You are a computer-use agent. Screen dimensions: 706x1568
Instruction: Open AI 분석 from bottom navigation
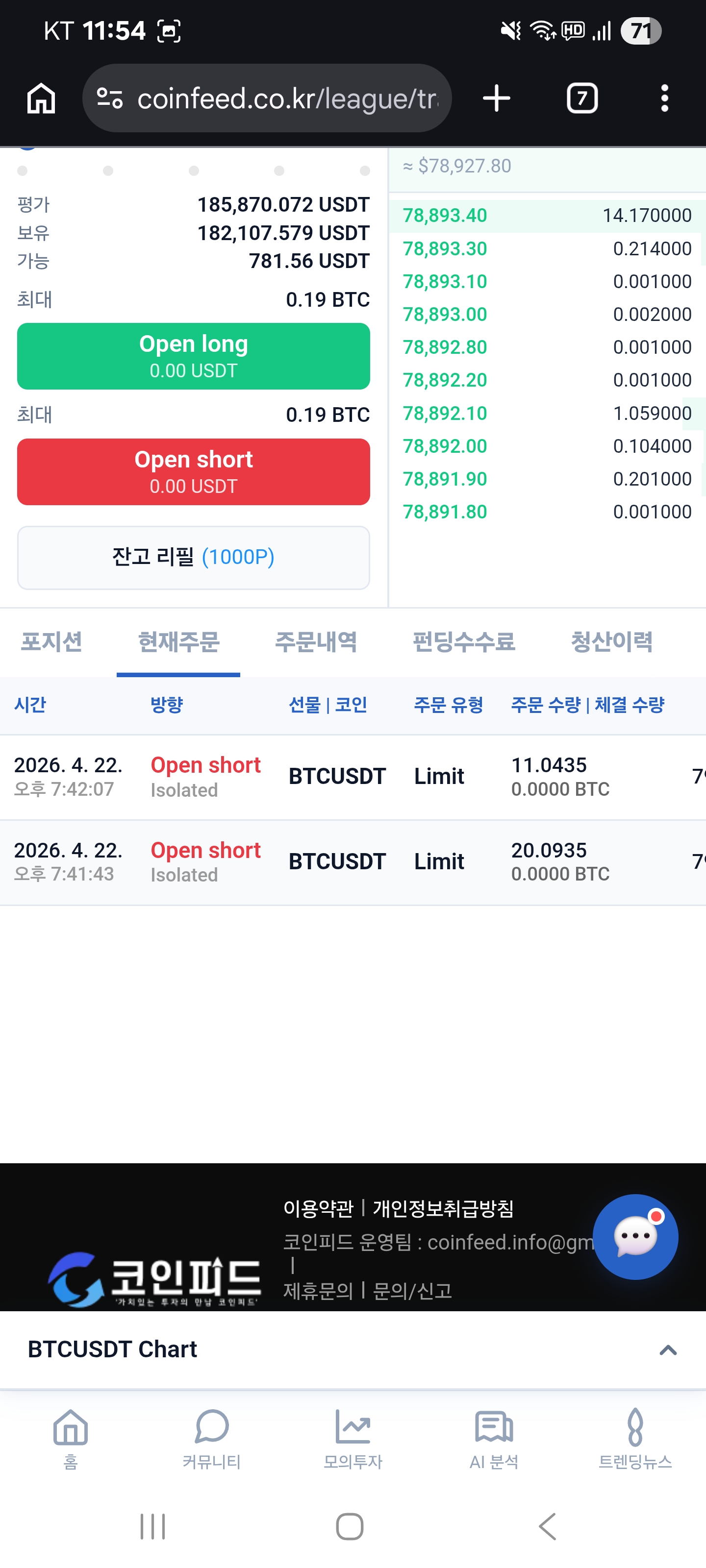click(x=493, y=1437)
